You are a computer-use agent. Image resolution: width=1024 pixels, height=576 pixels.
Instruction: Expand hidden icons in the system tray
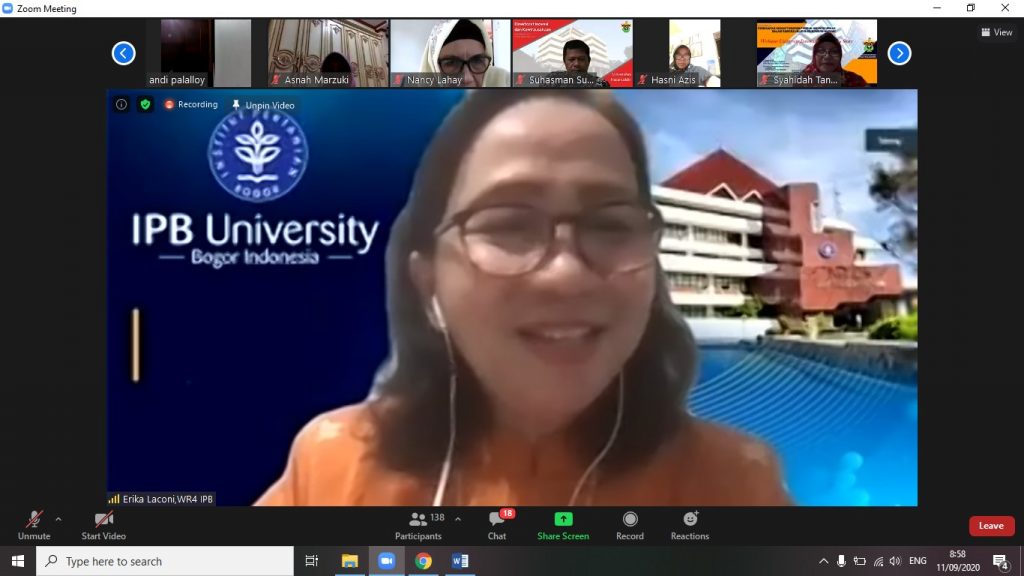pyautogui.click(x=823, y=561)
